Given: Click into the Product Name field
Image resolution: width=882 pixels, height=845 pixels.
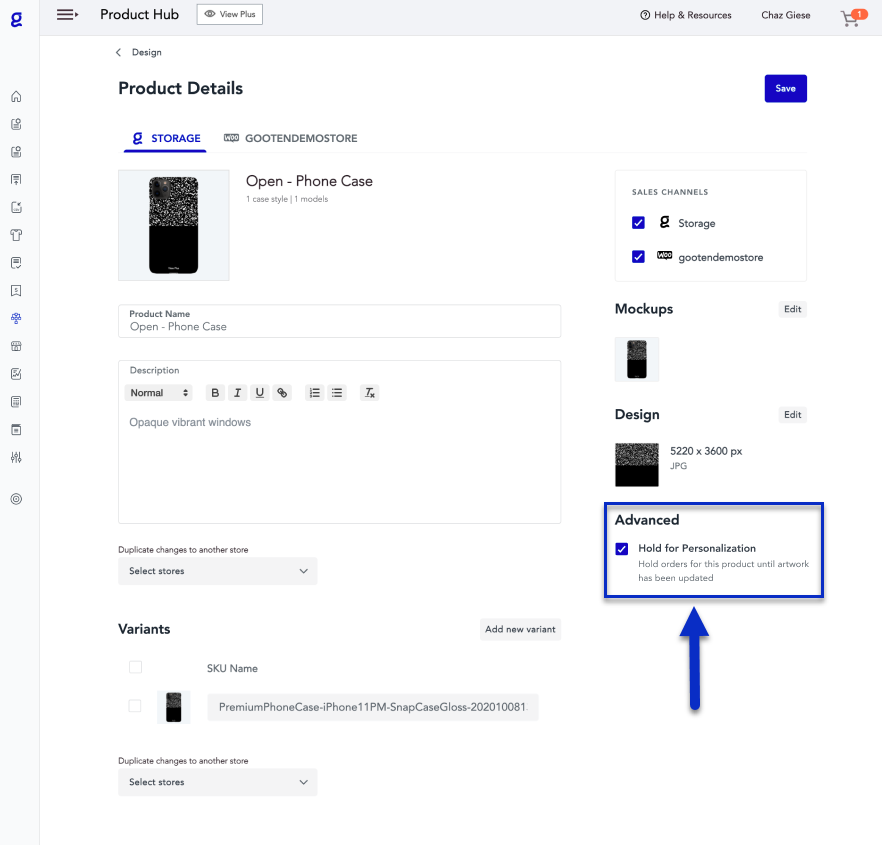Looking at the screenshot, I should 340,326.
